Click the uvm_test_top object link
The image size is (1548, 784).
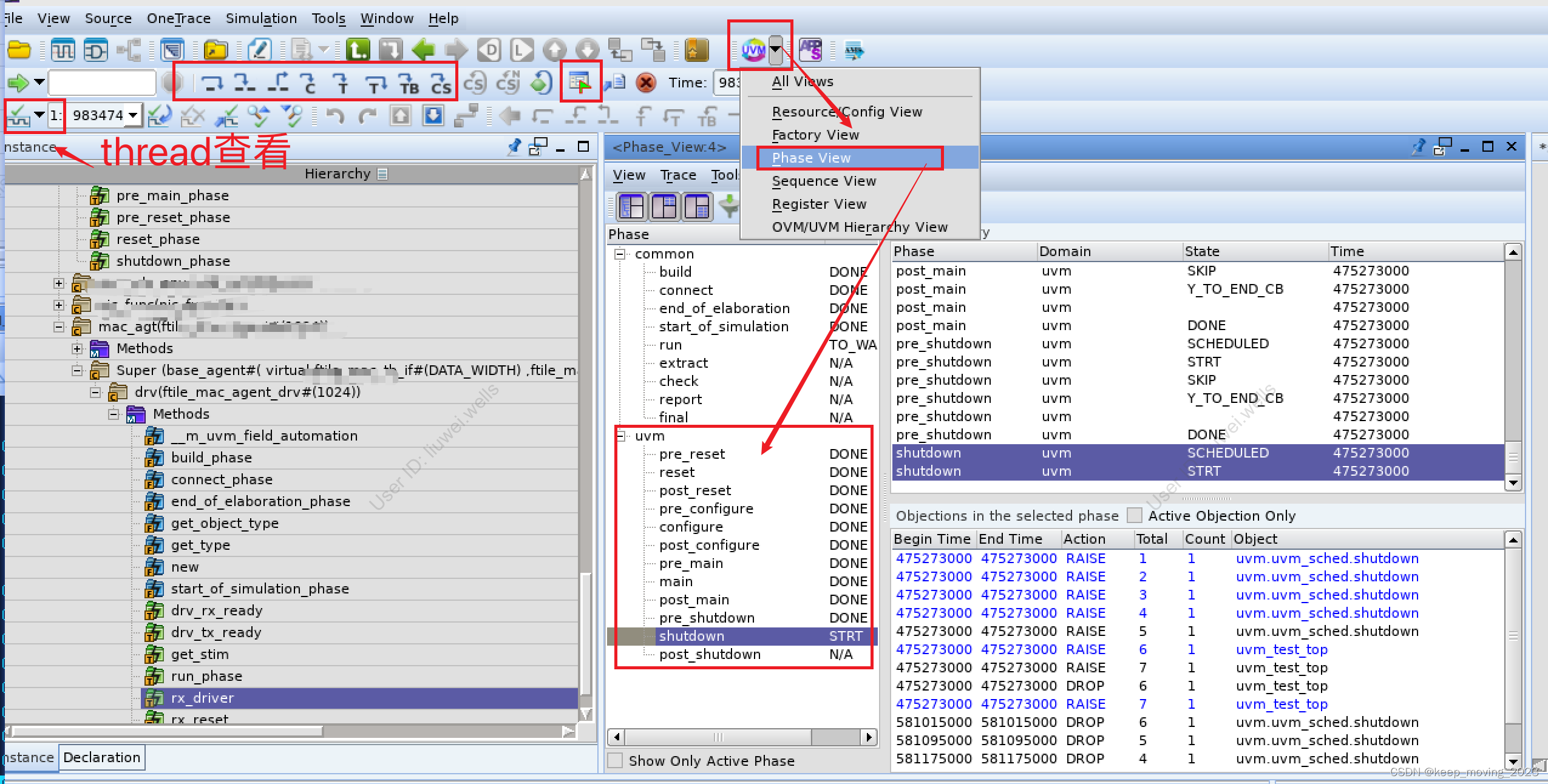click(1282, 649)
